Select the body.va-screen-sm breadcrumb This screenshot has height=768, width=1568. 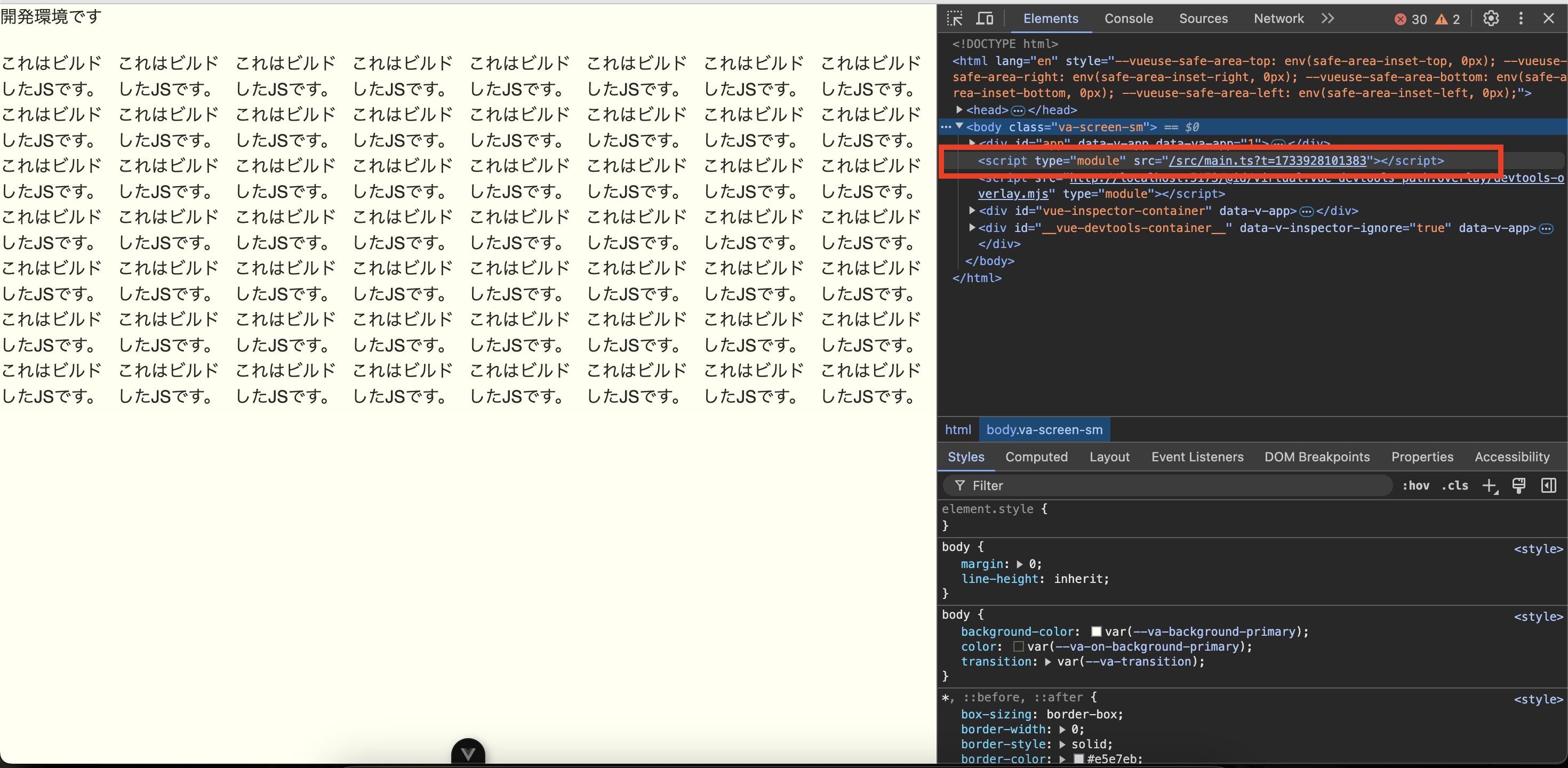coord(1044,430)
